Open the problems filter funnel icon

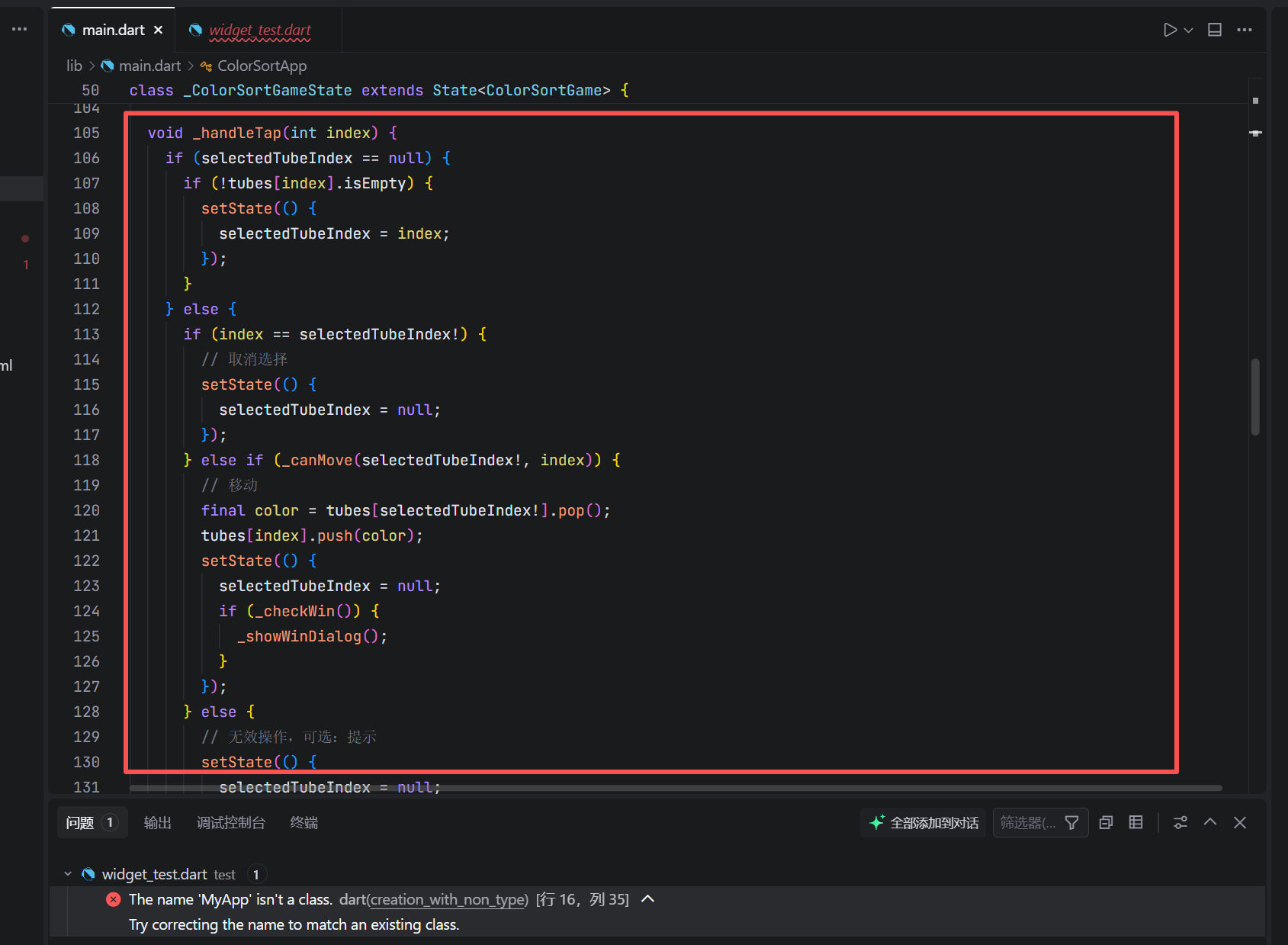coord(1071,823)
